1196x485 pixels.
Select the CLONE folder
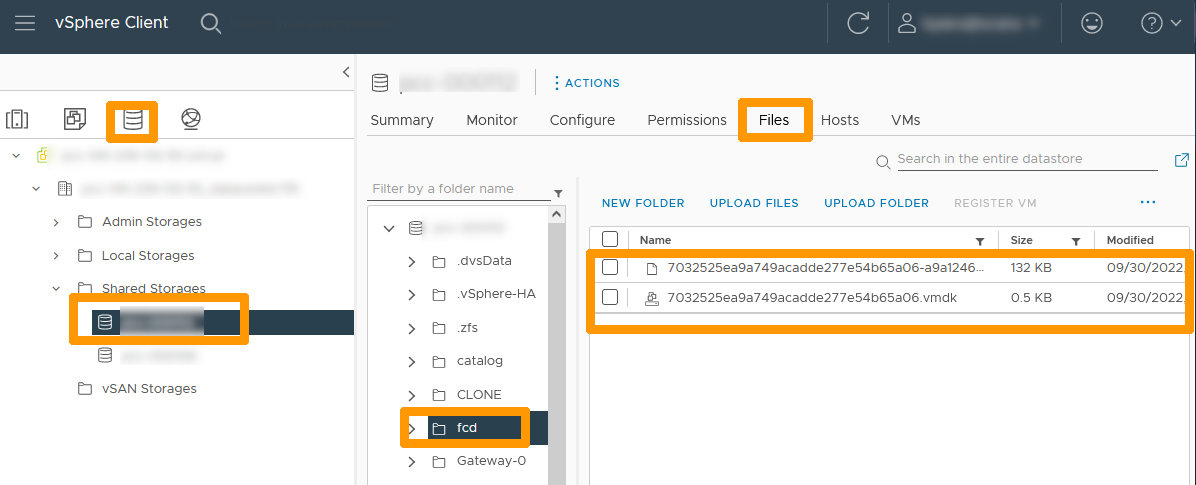(x=479, y=394)
